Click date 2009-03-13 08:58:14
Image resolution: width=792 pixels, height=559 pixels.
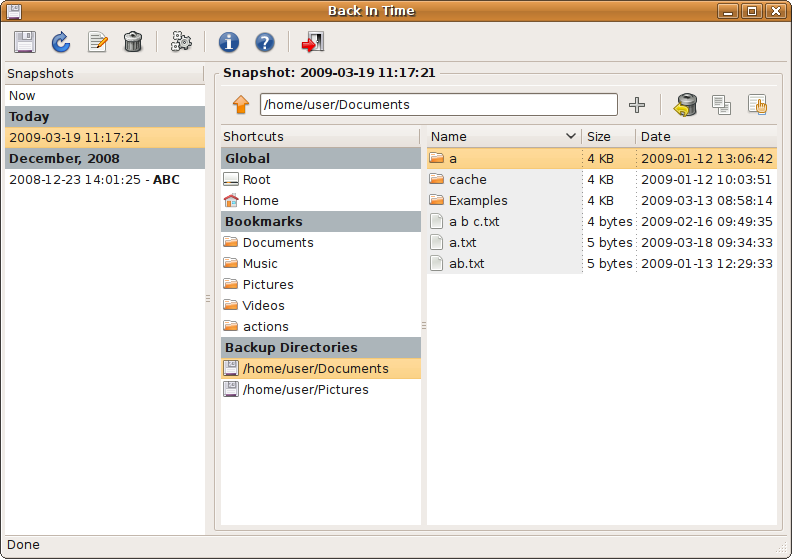[707, 200]
